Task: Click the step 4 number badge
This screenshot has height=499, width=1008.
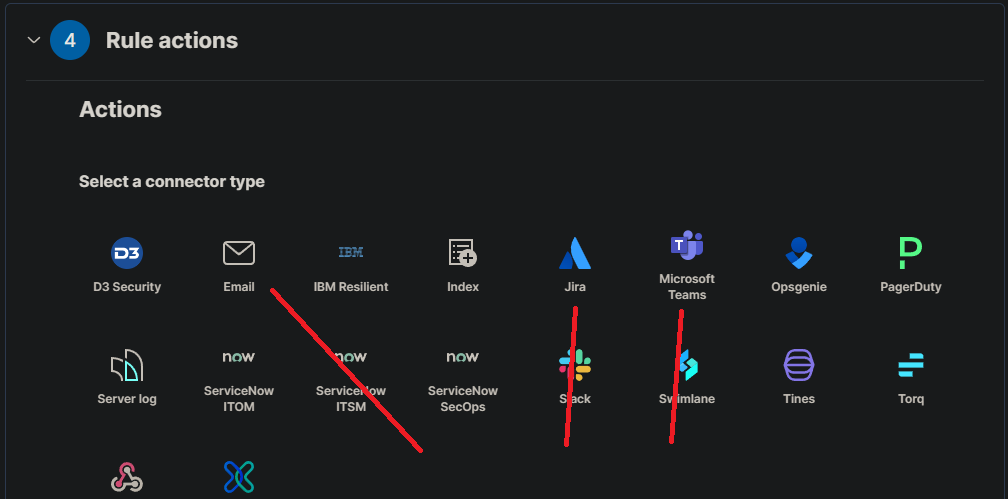Action: click(70, 41)
